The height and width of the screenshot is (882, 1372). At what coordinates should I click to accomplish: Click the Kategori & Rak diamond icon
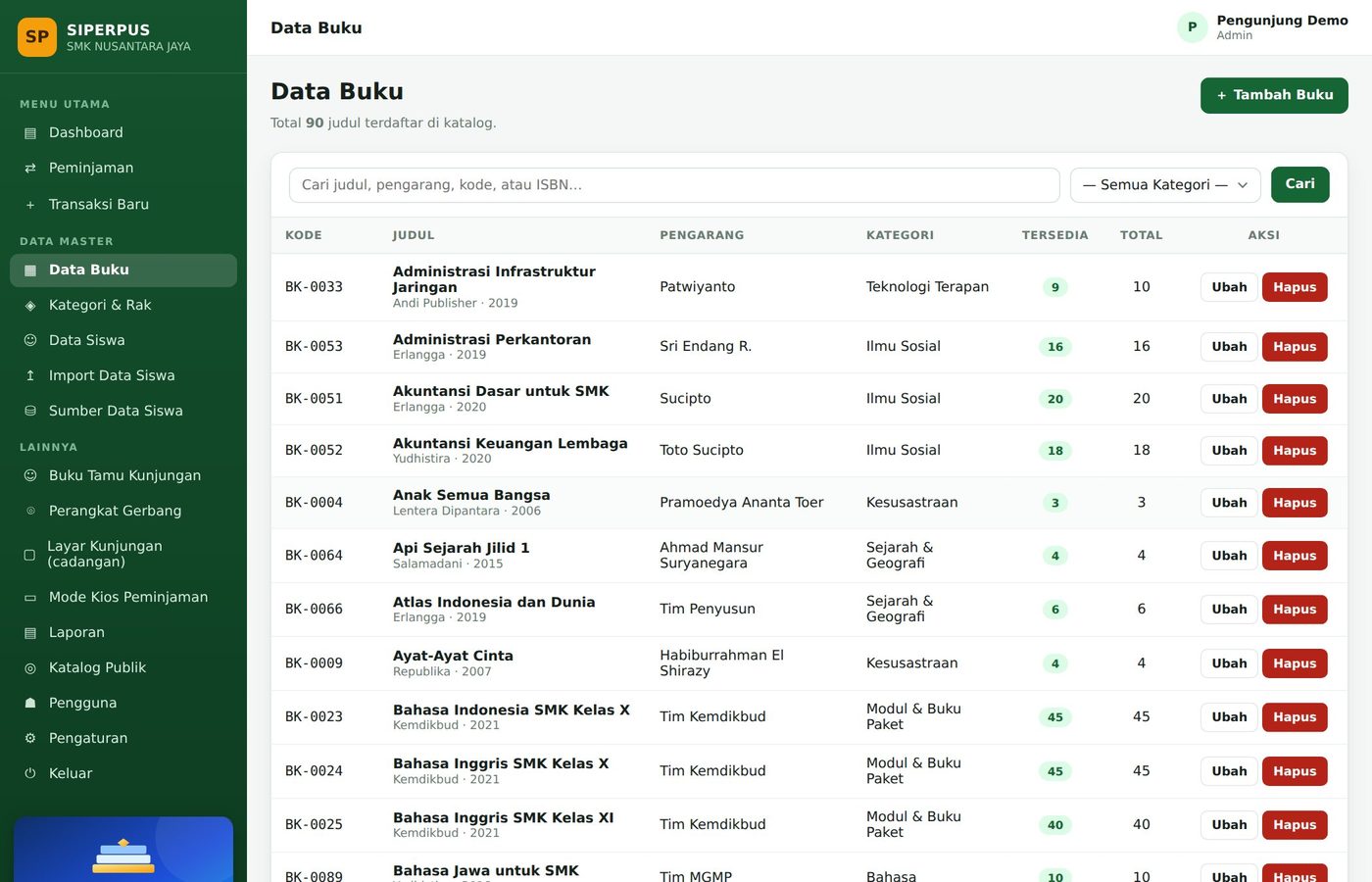[30, 306]
